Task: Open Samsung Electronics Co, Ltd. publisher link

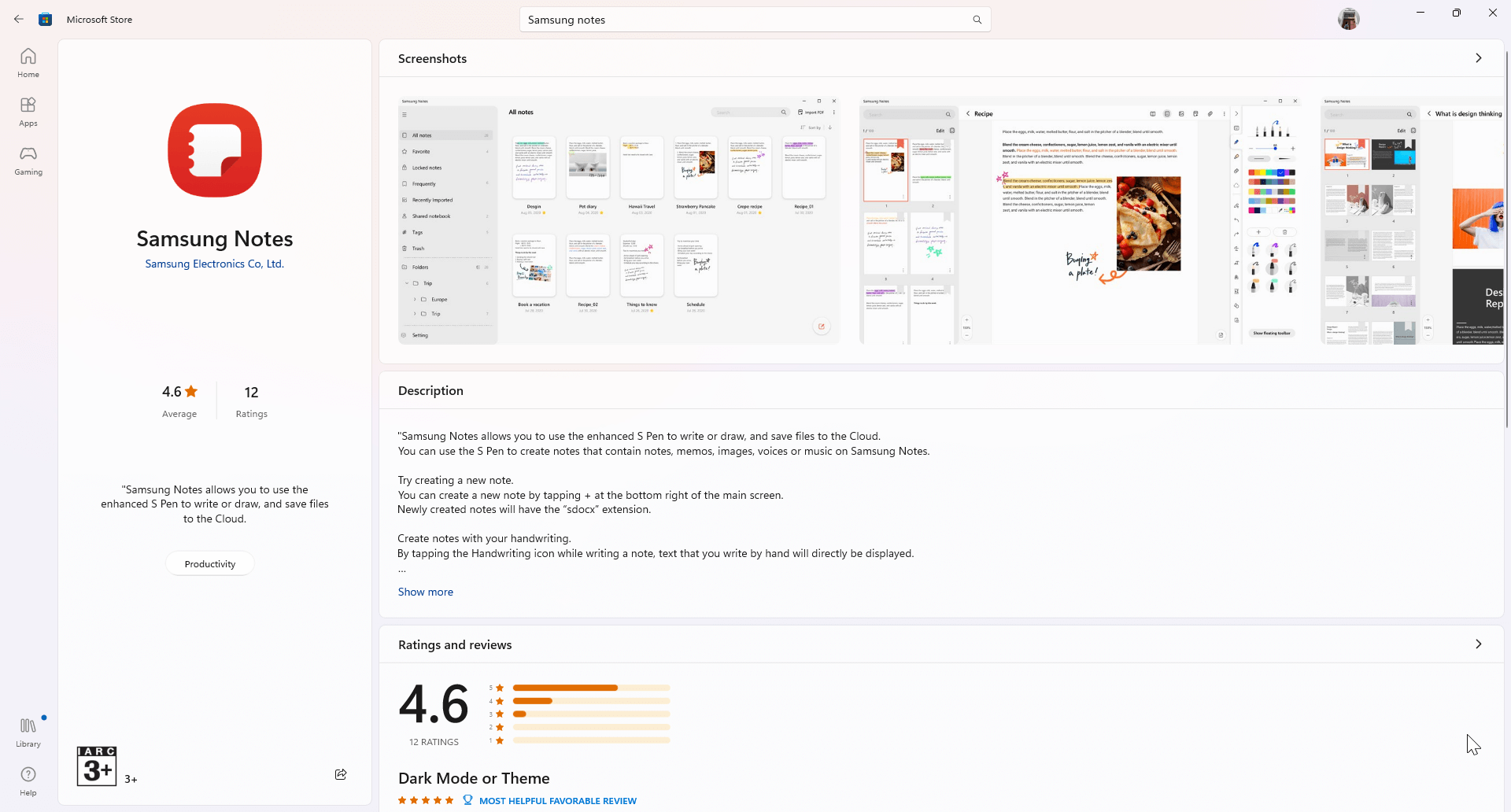Action: pyautogui.click(x=214, y=264)
